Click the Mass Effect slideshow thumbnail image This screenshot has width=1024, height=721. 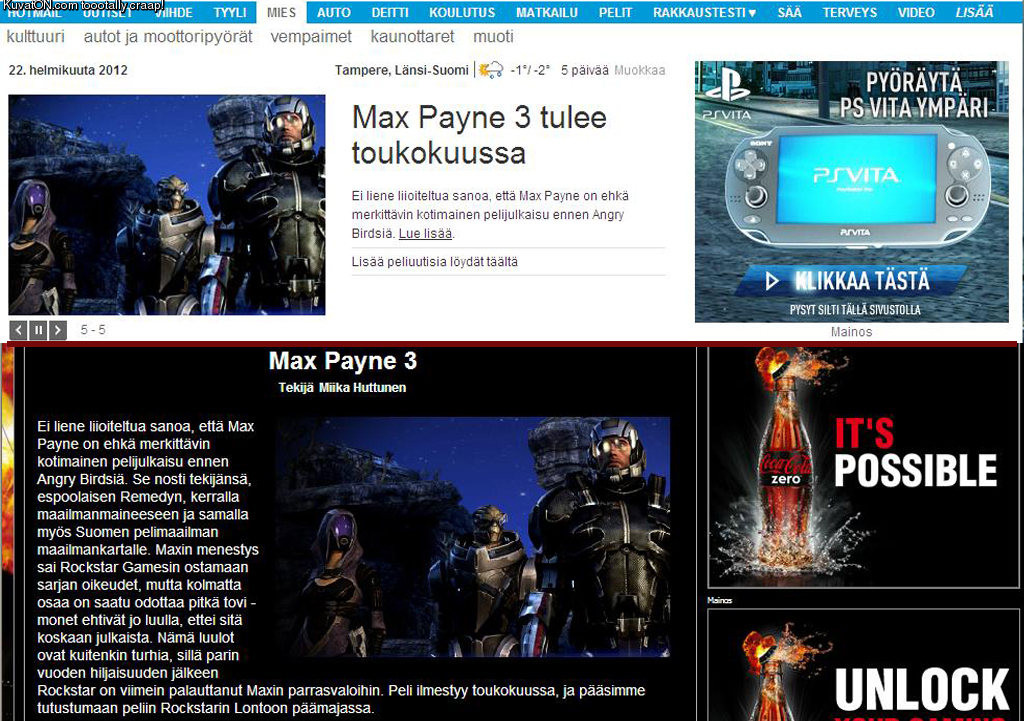pos(167,205)
